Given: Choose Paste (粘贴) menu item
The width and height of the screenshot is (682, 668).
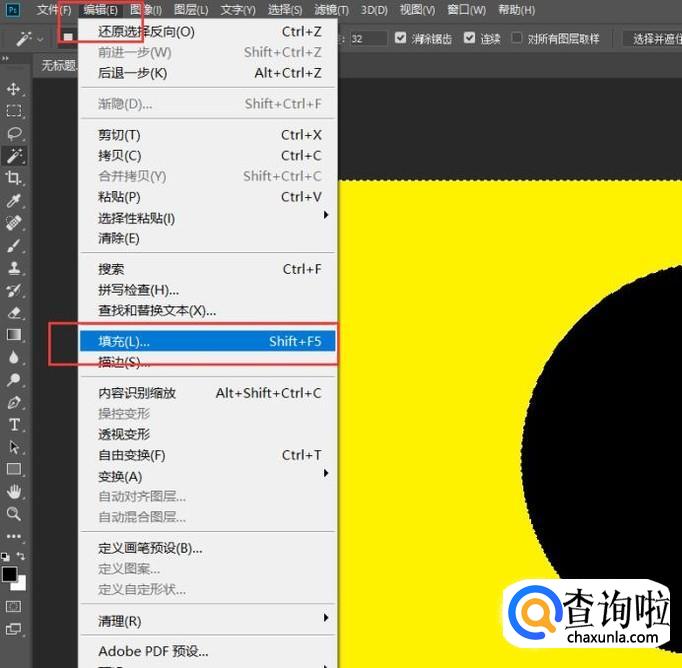Looking at the screenshot, I should pos(207,197).
